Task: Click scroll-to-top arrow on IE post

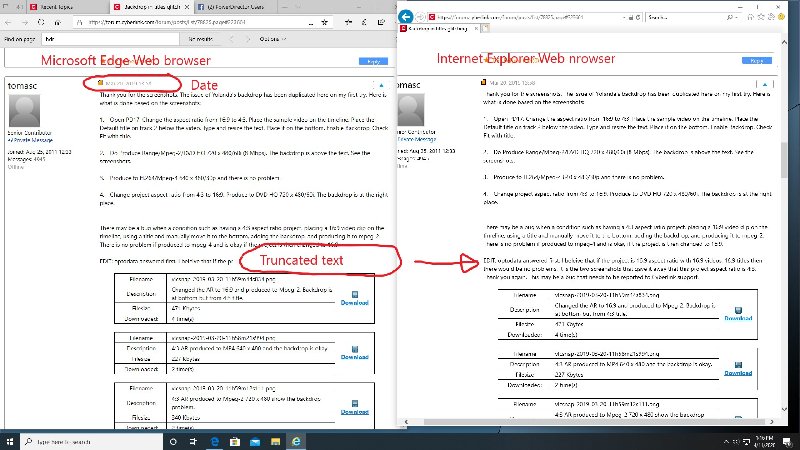Action: coord(765,84)
